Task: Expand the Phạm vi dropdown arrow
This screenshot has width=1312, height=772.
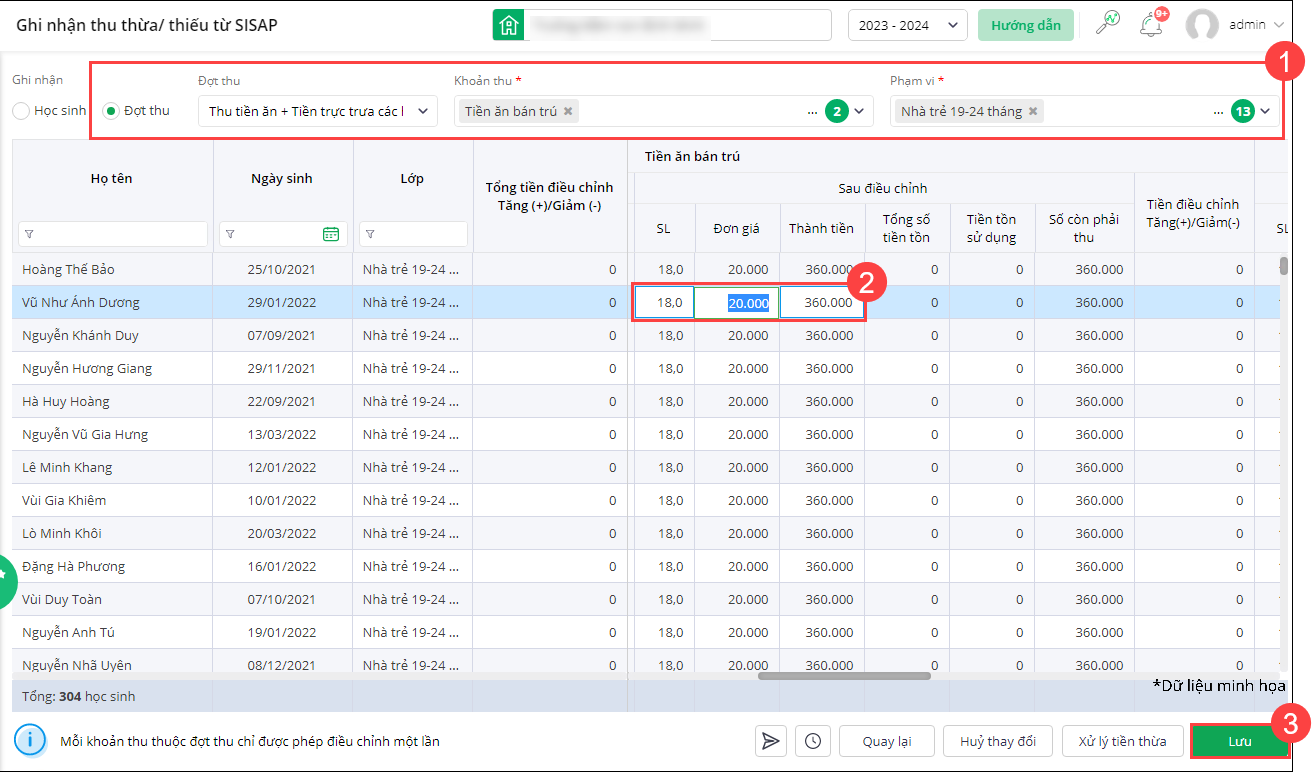Action: (x=1266, y=111)
